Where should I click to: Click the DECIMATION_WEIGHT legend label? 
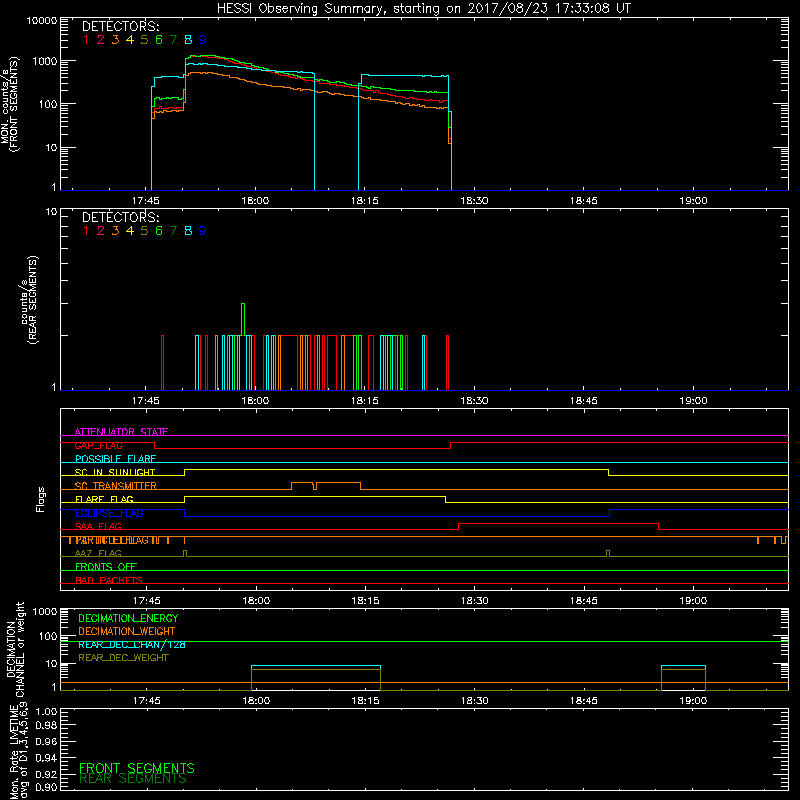[x=127, y=632]
